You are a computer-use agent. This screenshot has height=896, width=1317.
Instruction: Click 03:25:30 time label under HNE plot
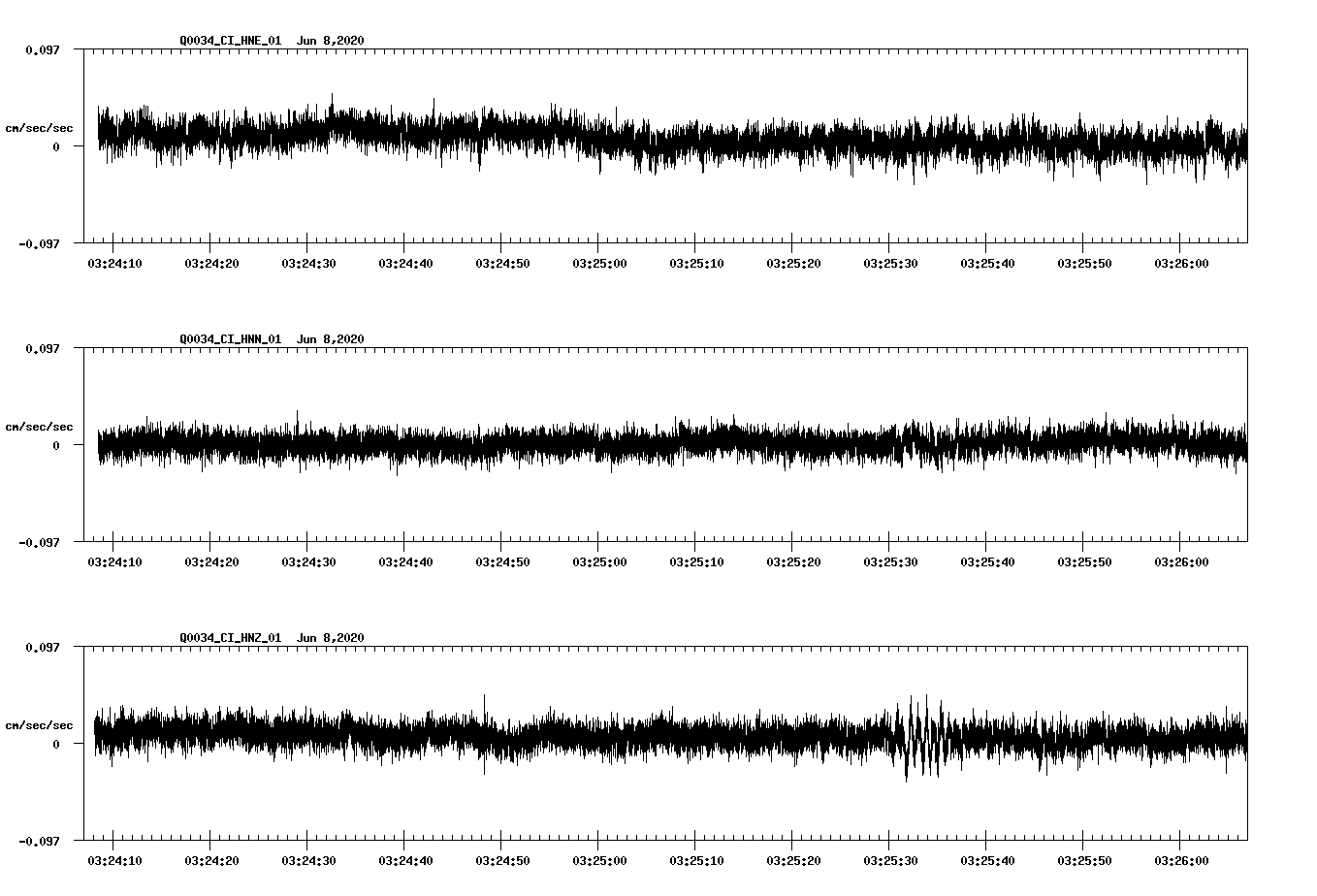890,264
